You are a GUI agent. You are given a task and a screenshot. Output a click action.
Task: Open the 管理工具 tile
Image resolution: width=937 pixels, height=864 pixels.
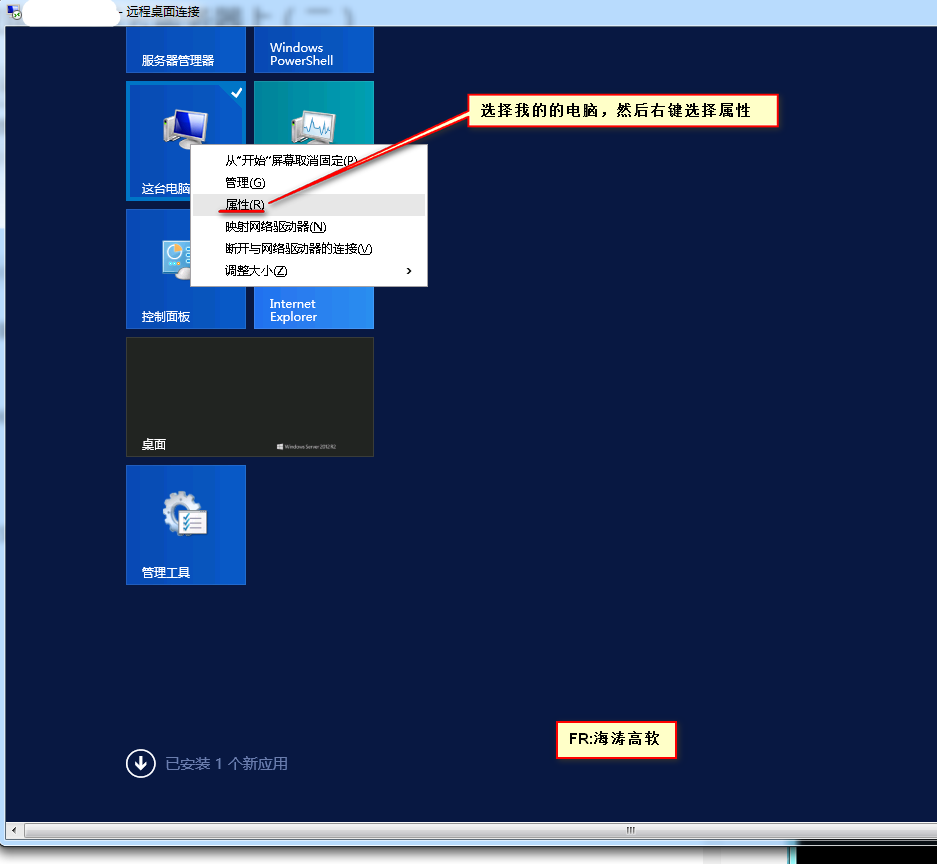click(186, 525)
